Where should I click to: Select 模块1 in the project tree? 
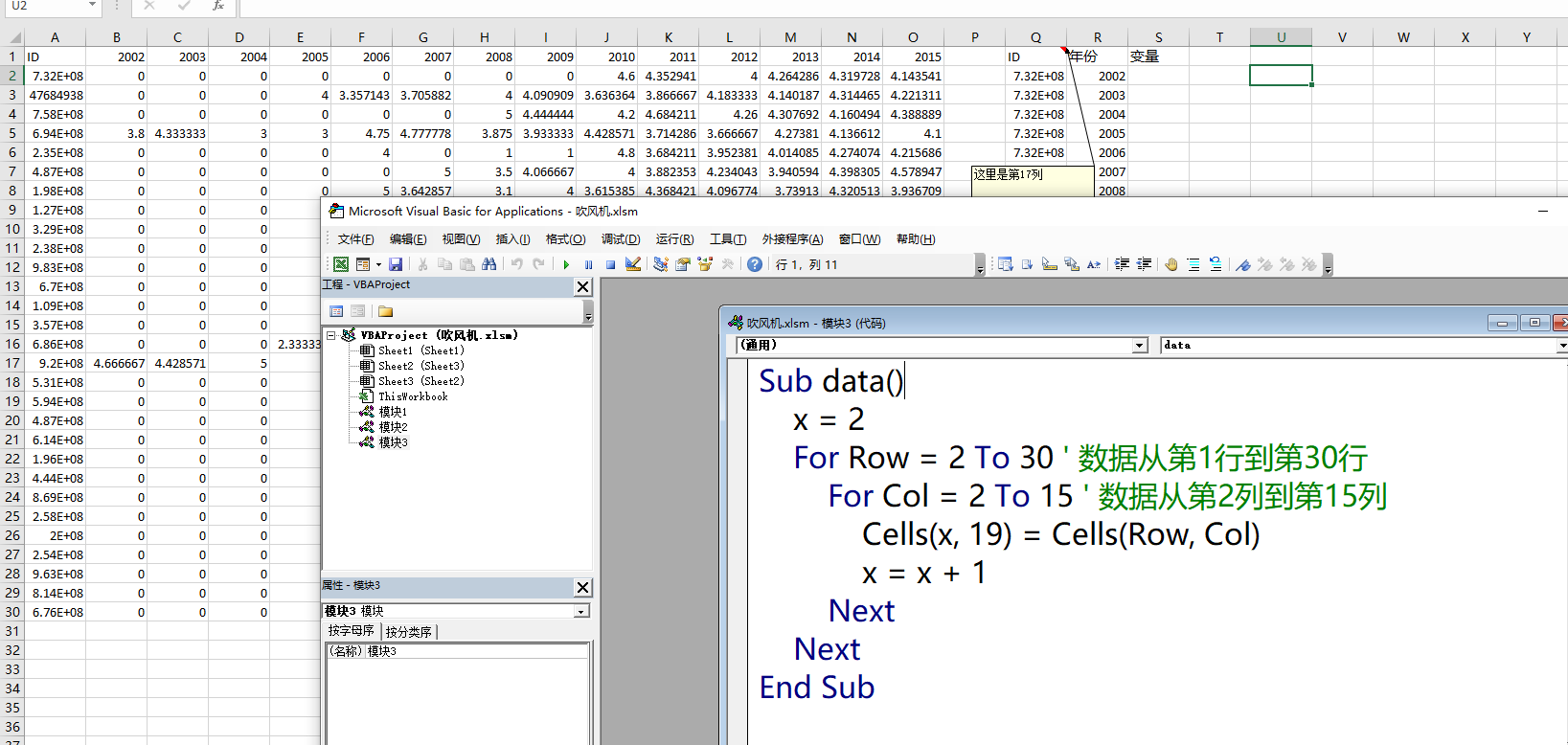393,412
